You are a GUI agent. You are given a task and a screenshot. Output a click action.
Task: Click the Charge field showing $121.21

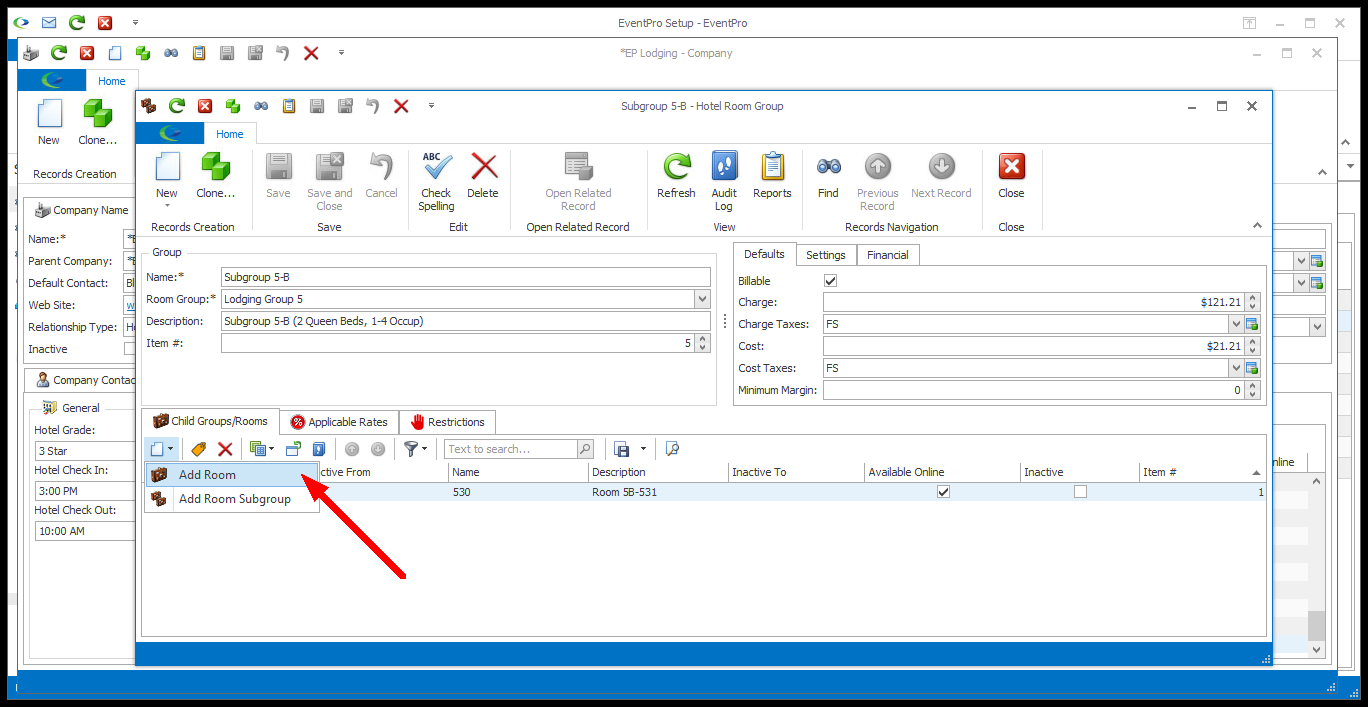[x=1034, y=302]
